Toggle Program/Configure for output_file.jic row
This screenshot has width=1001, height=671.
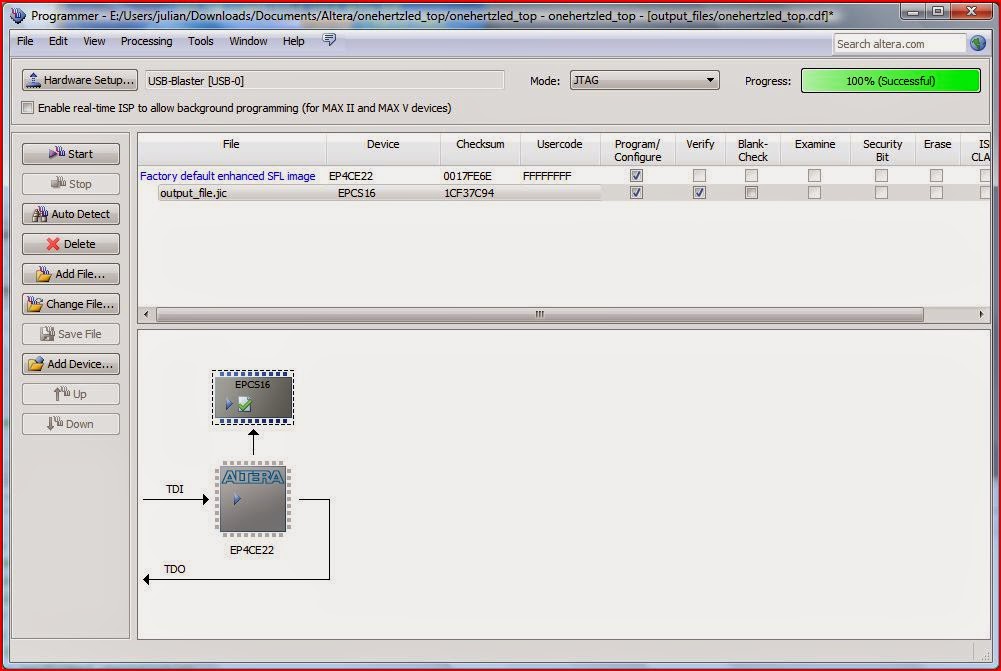pyautogui.click(x=636, y=193)
